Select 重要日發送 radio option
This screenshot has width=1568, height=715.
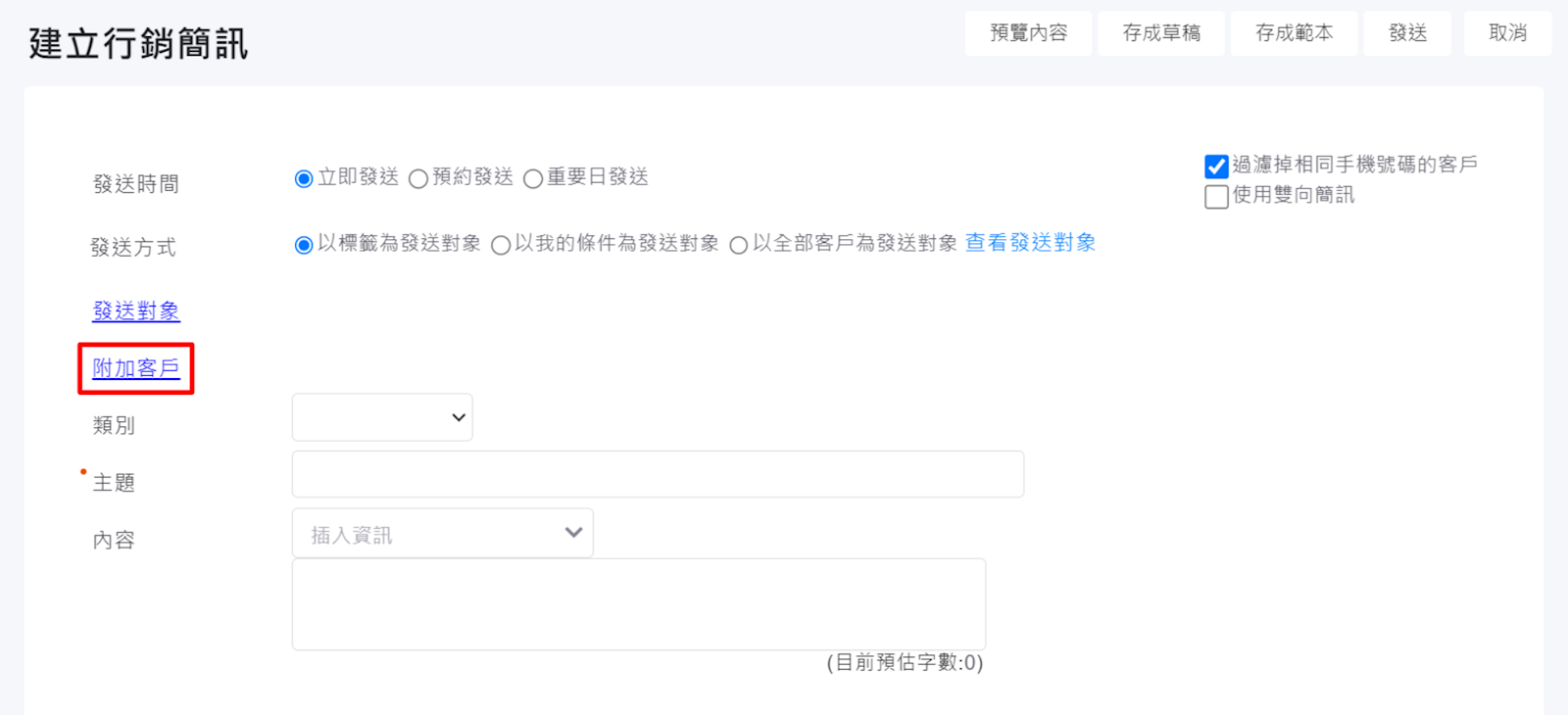533,178
